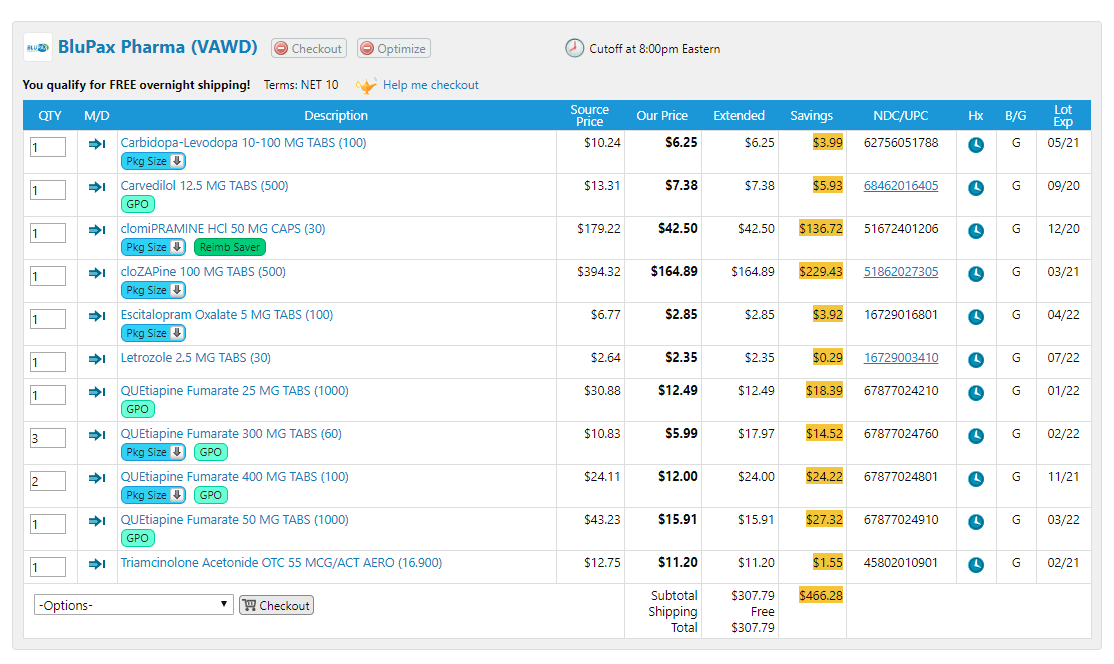Click the BluPax Pharma logo icon

tap(38, 48)
